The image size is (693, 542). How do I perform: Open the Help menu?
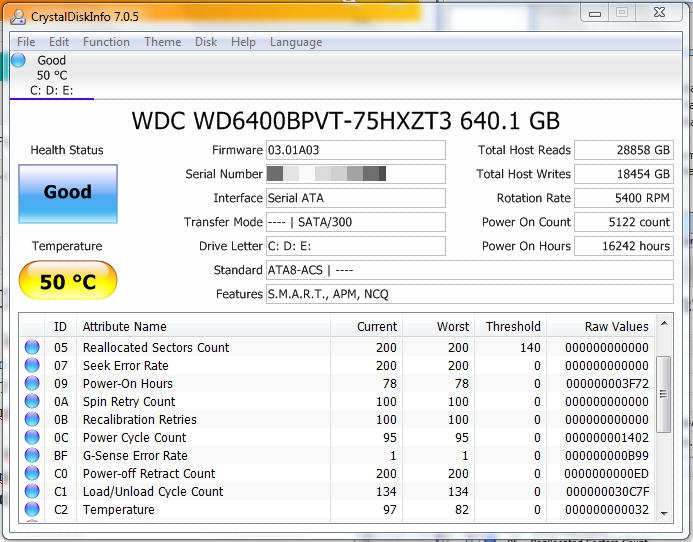[x=244, y=42]
